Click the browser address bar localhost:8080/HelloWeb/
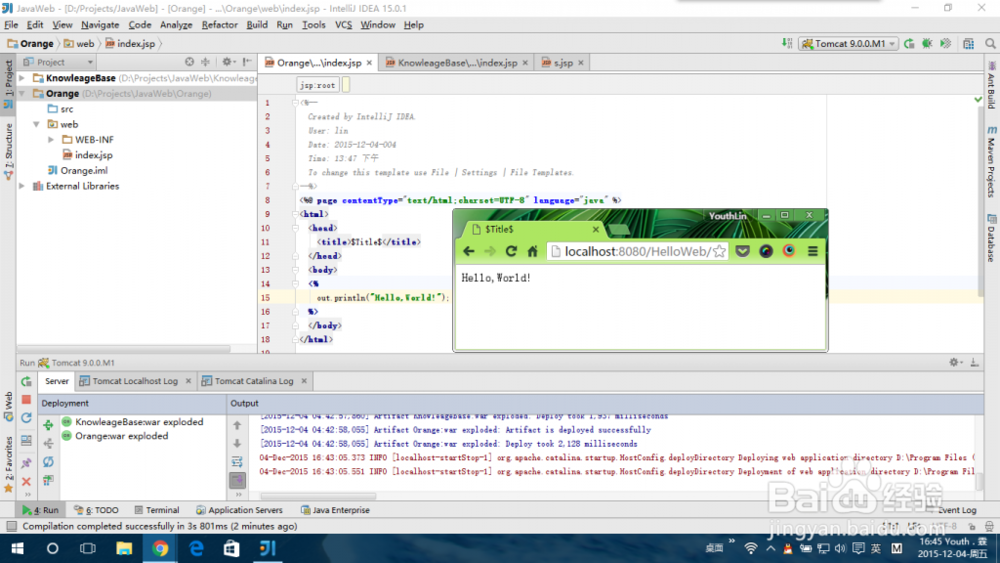 coord(636,251)
